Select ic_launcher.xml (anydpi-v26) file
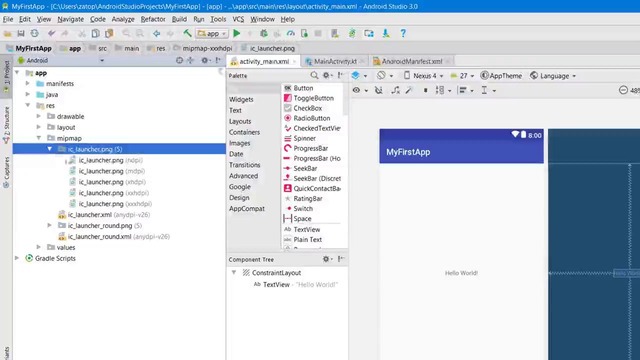The height and width of the screenshot is (360, 640). 104,215
